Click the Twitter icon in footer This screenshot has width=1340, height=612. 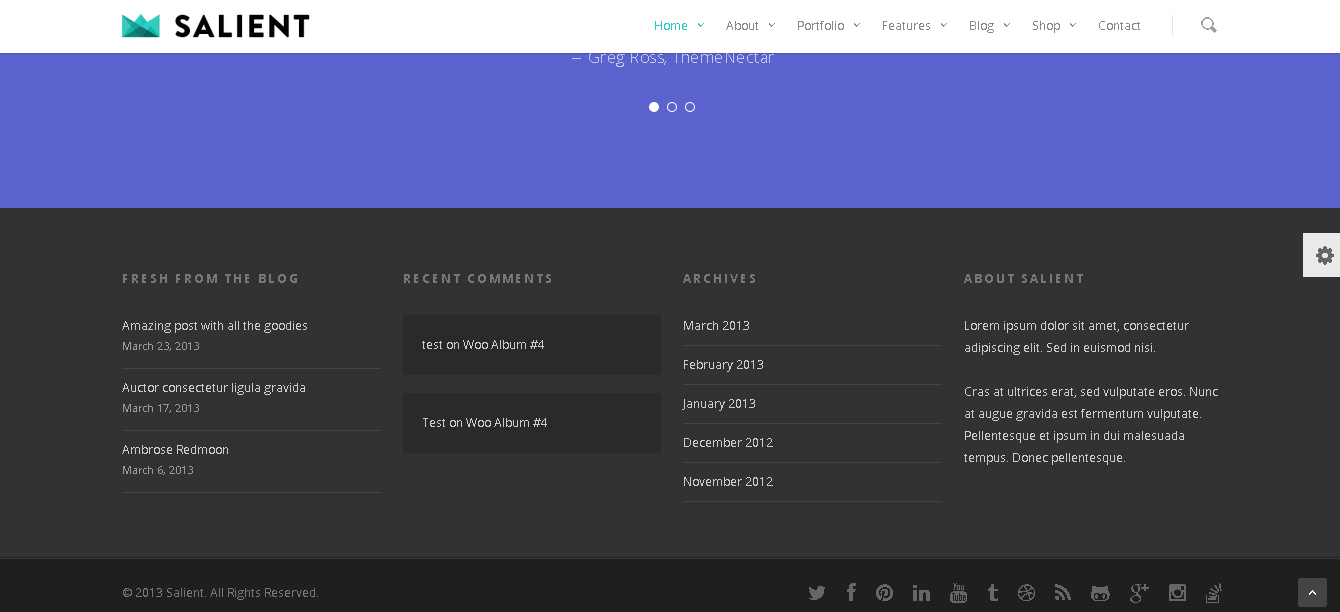(817, 593)
